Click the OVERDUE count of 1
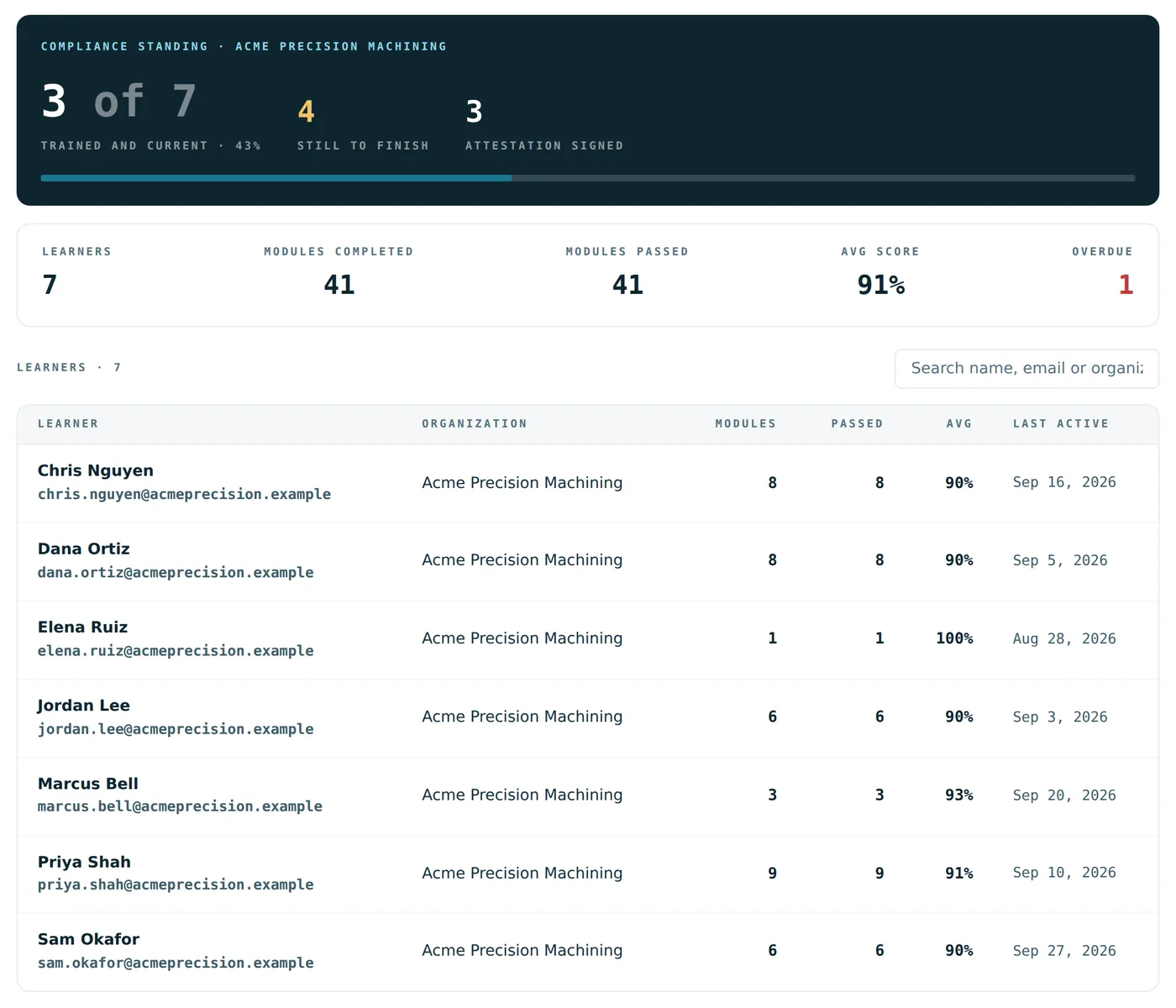Viewport: 1176px width, 1008px height. [1126, 285]
